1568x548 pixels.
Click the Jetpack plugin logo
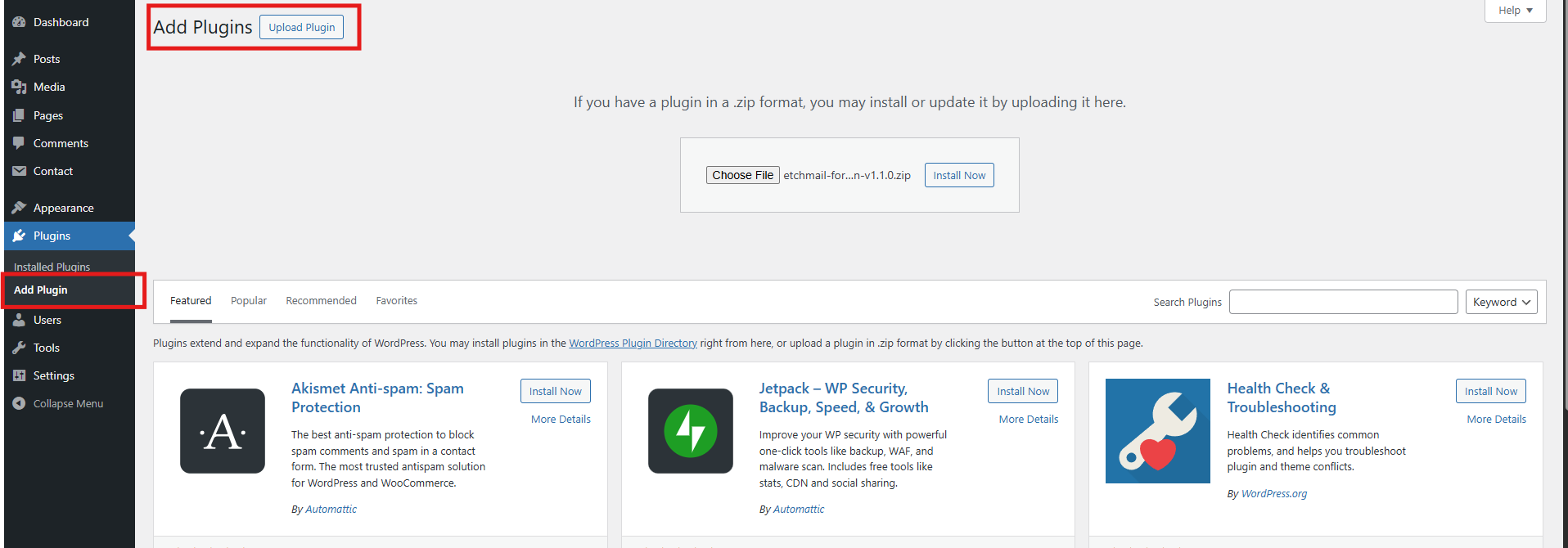pos(691,431)
